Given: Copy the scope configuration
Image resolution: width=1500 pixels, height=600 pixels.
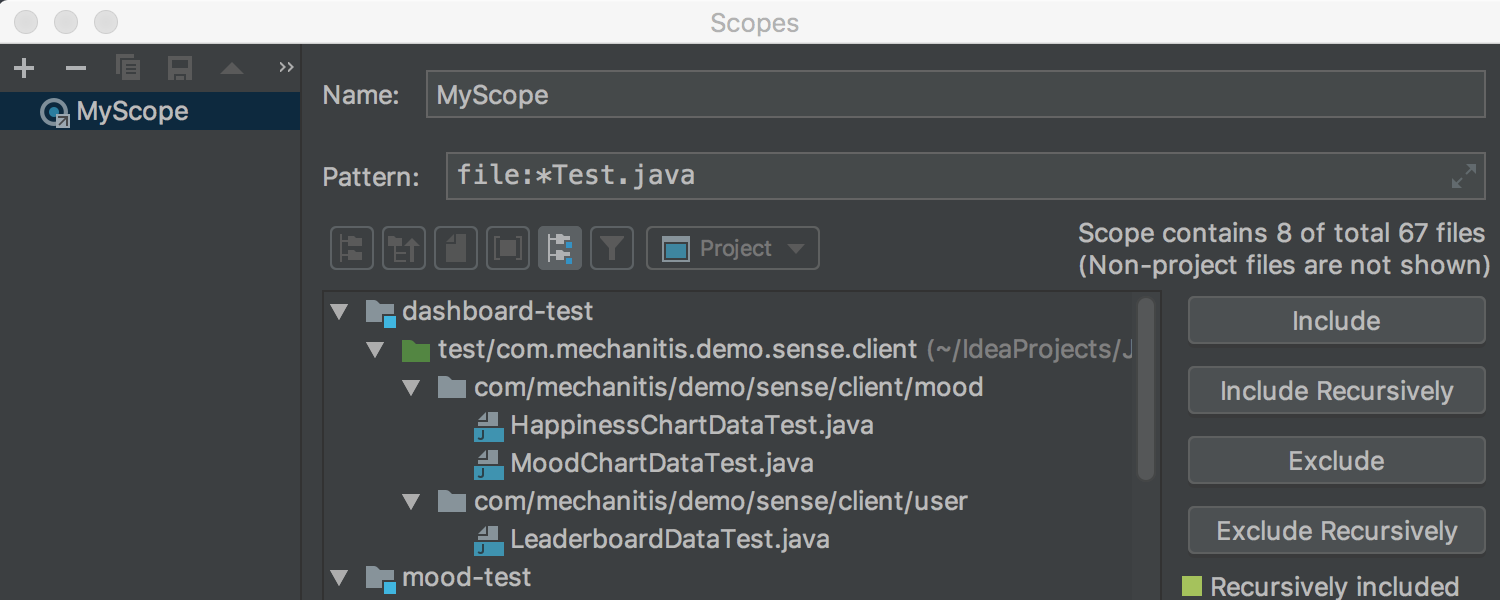Looking at the screenshot, I should click(x=128, y=68).
